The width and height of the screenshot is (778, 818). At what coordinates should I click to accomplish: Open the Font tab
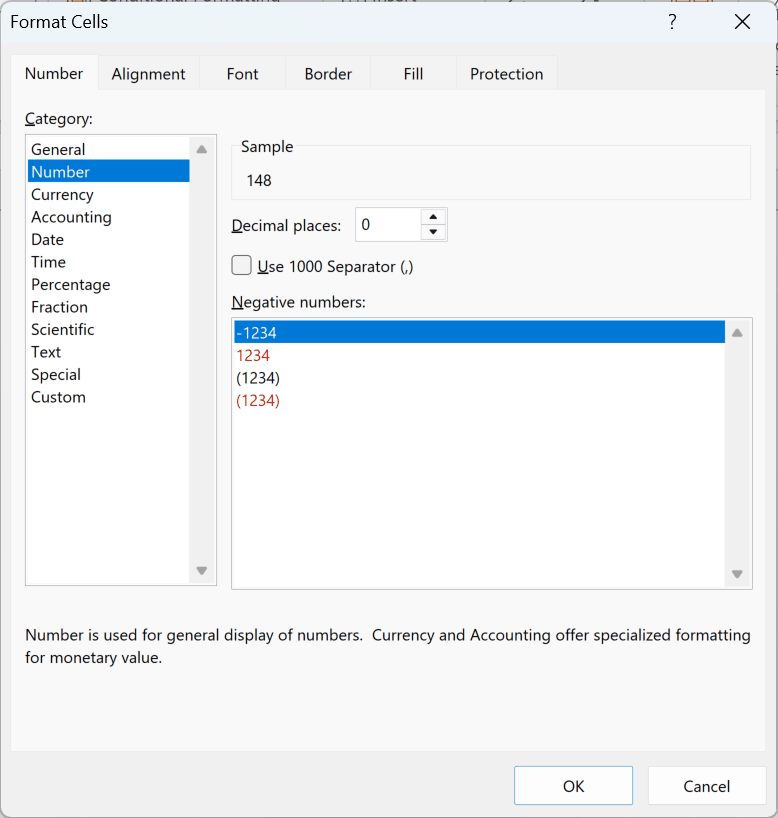(x=242, y=74)
